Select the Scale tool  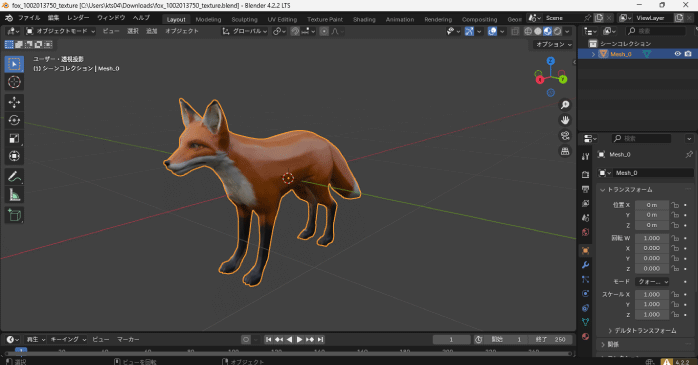click(14, 138)
